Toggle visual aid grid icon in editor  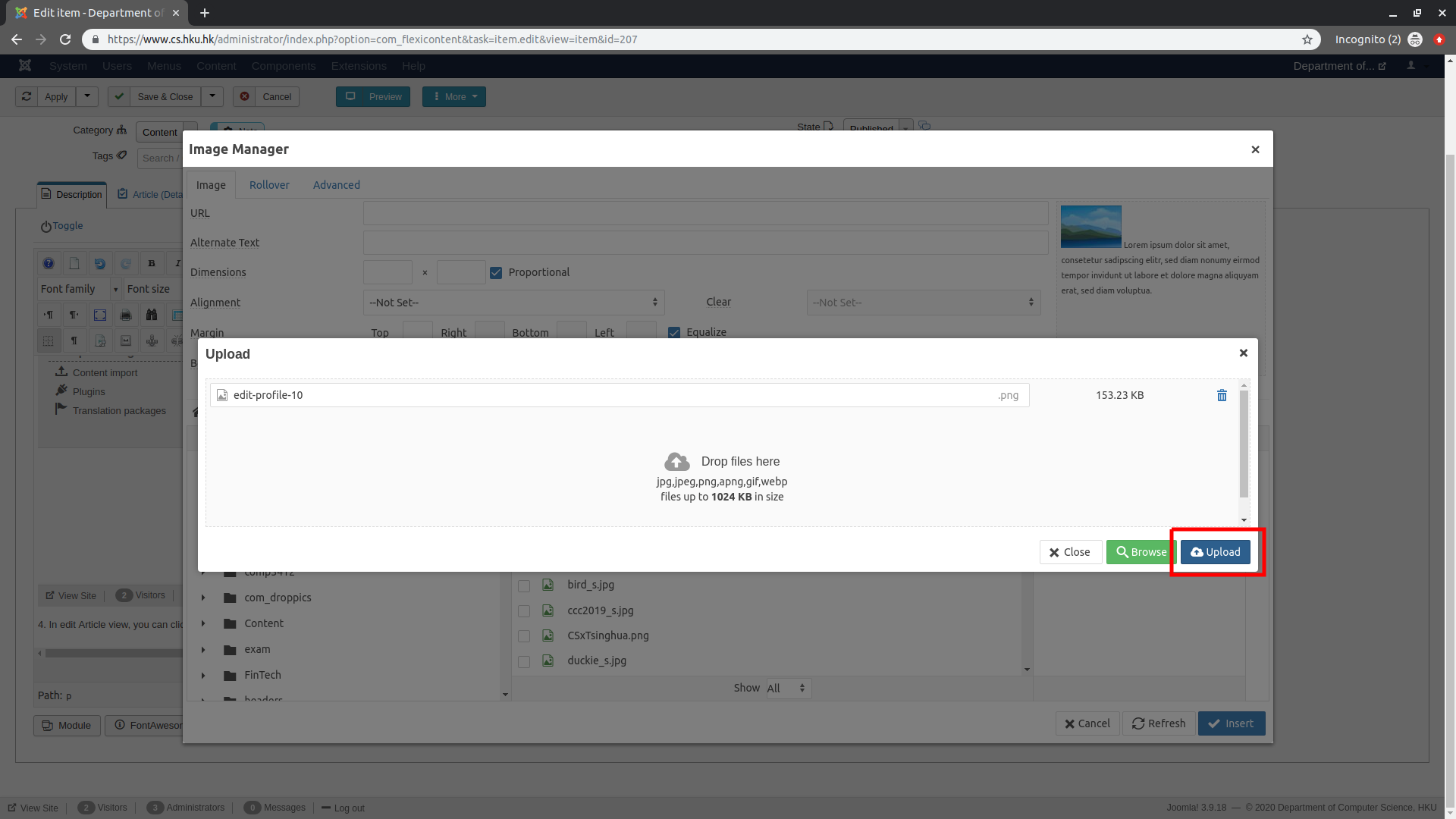[x=49, y=340]
